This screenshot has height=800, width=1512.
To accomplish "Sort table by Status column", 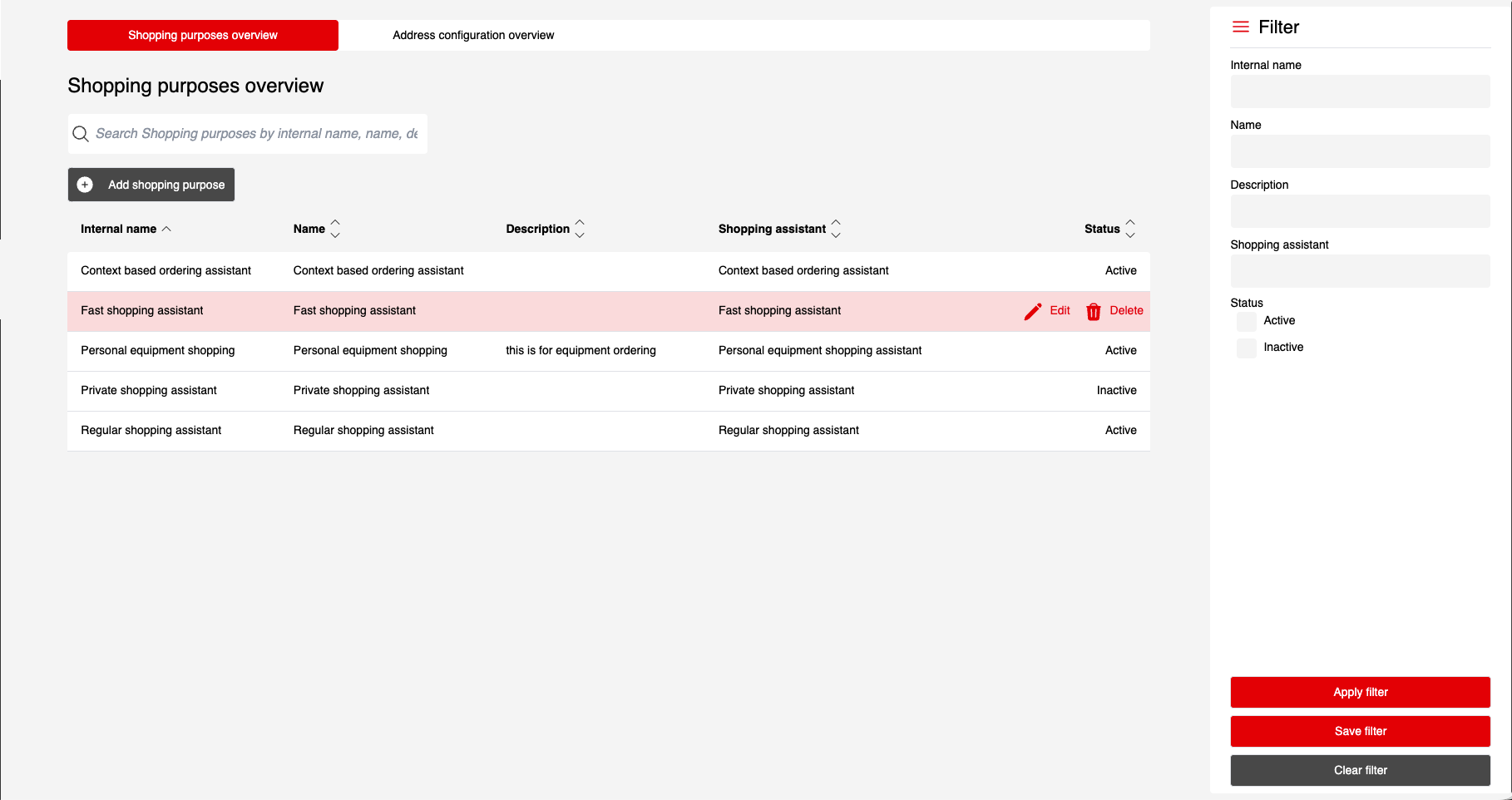I will click(1129, 229).
